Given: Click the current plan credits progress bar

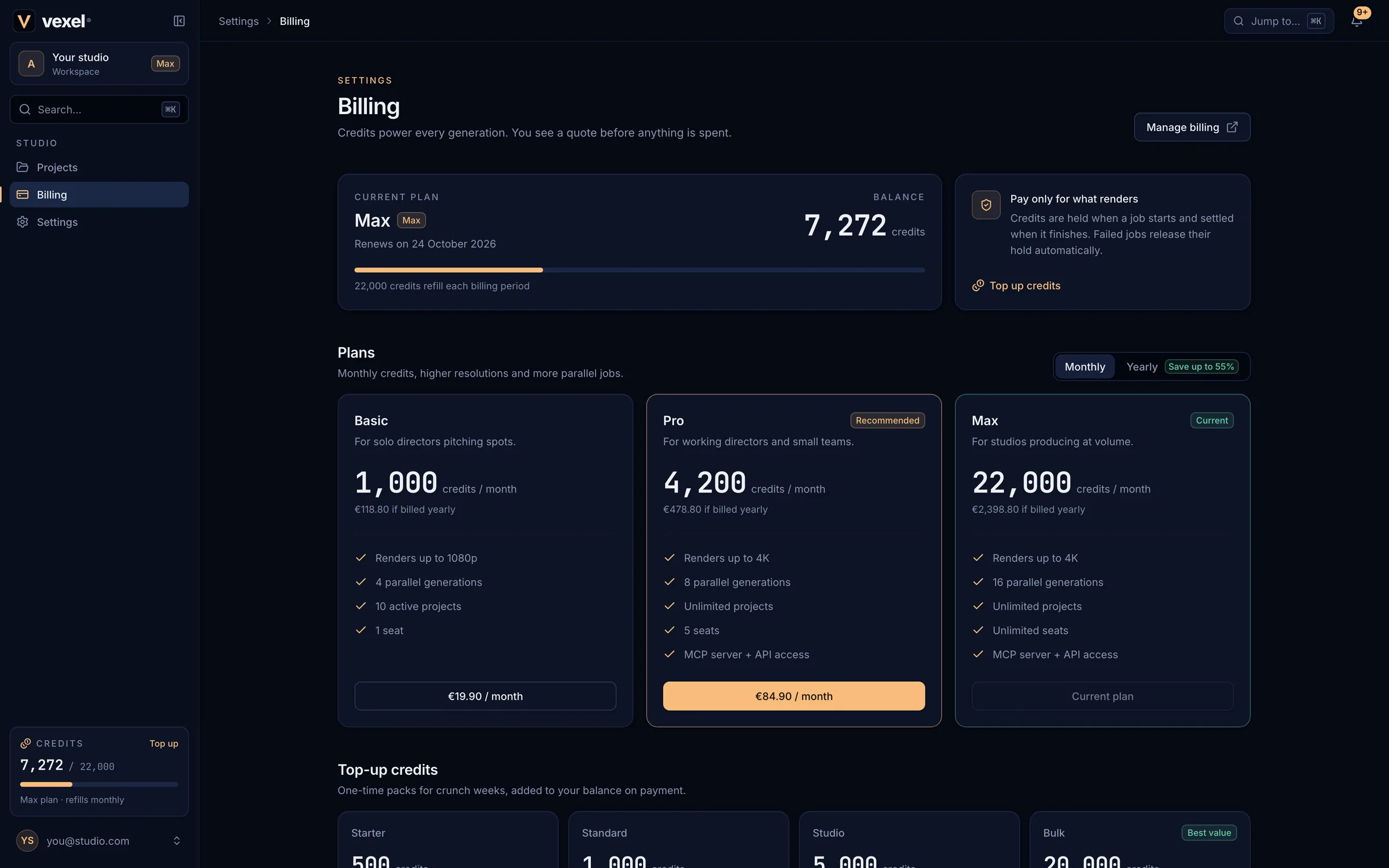Looking at the screenshot, I should click(x=640, y=270).
